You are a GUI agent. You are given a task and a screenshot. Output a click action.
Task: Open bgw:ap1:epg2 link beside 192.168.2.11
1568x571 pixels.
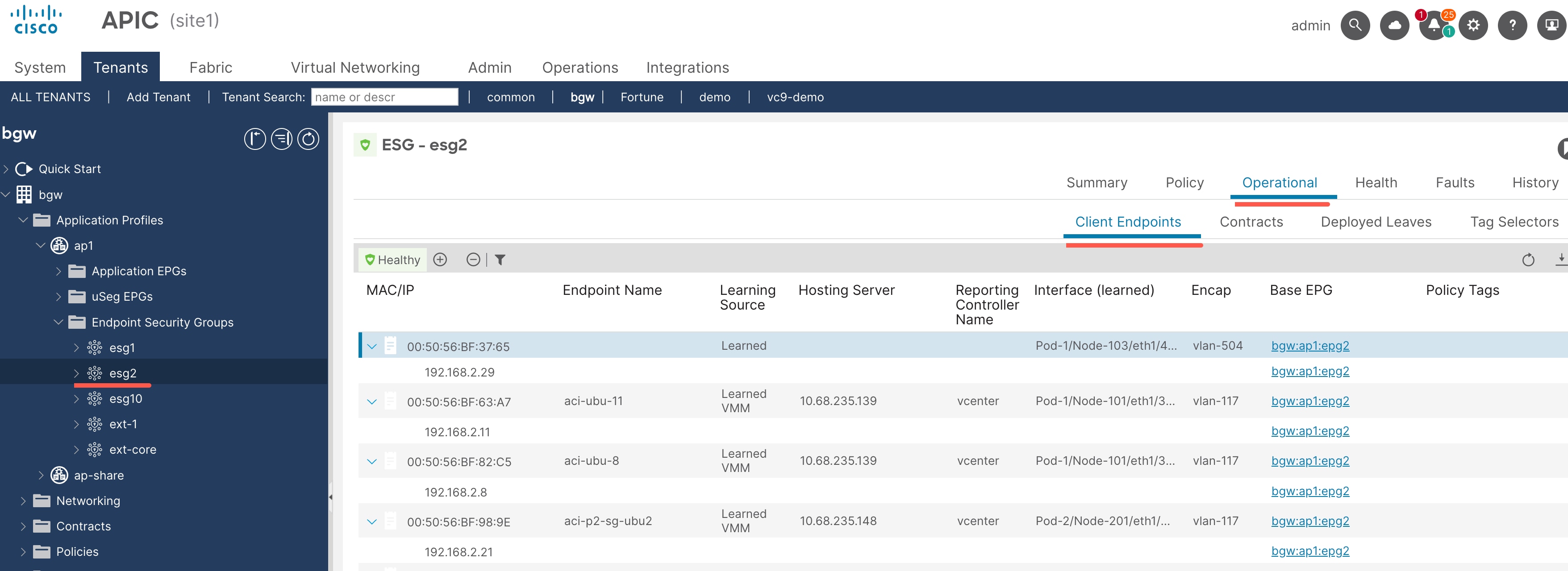[x=1310, y=431]
